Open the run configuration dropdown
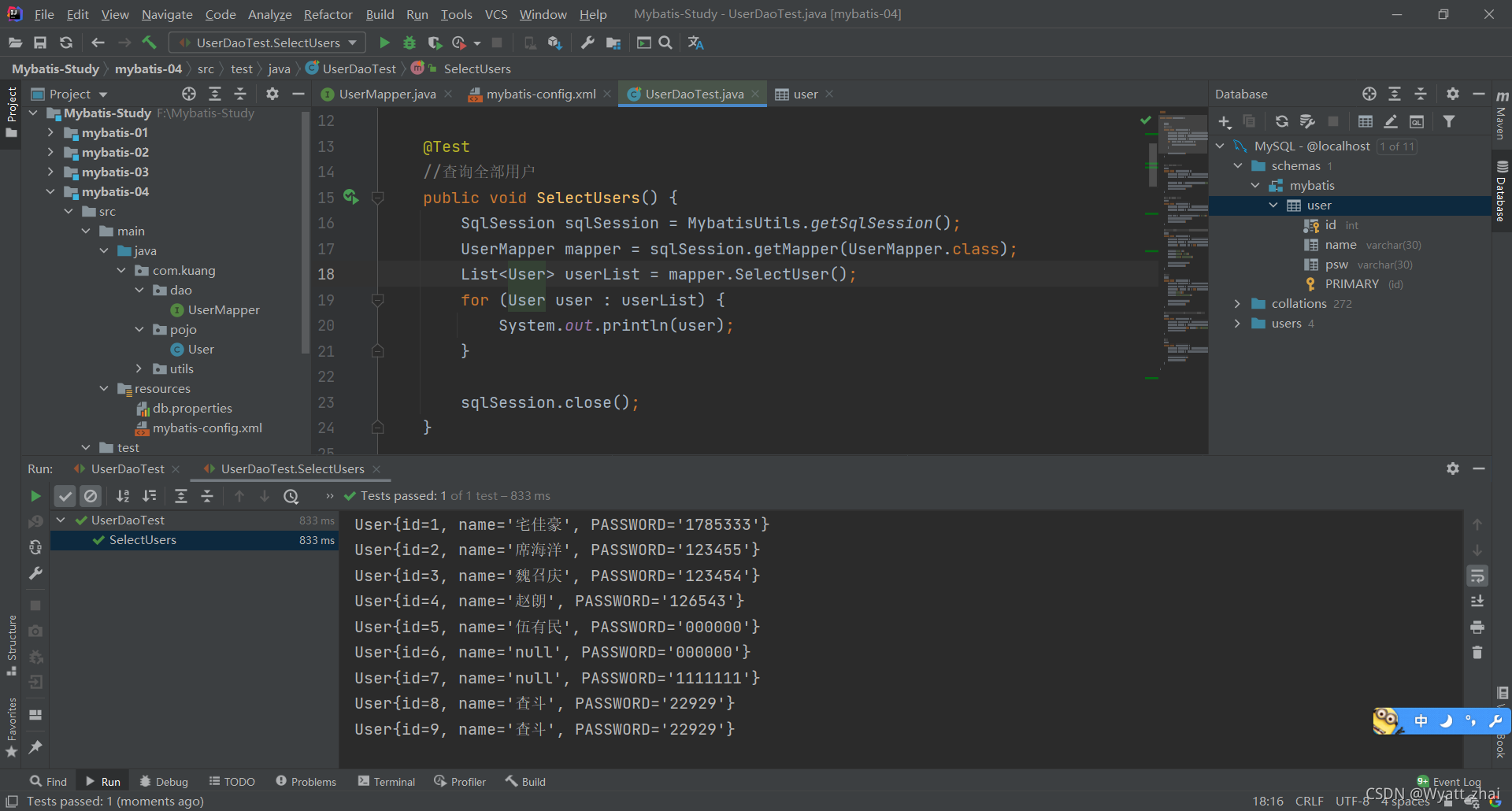 268,43
